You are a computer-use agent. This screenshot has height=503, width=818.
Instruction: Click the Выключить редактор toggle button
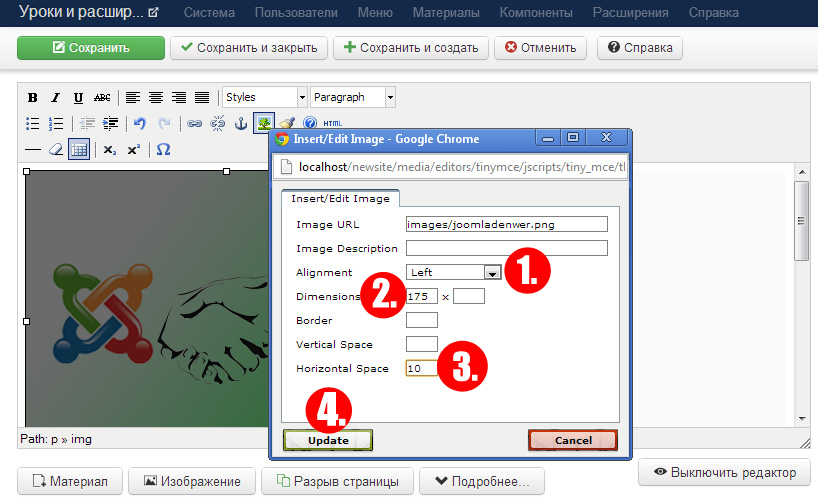[724, 473]
